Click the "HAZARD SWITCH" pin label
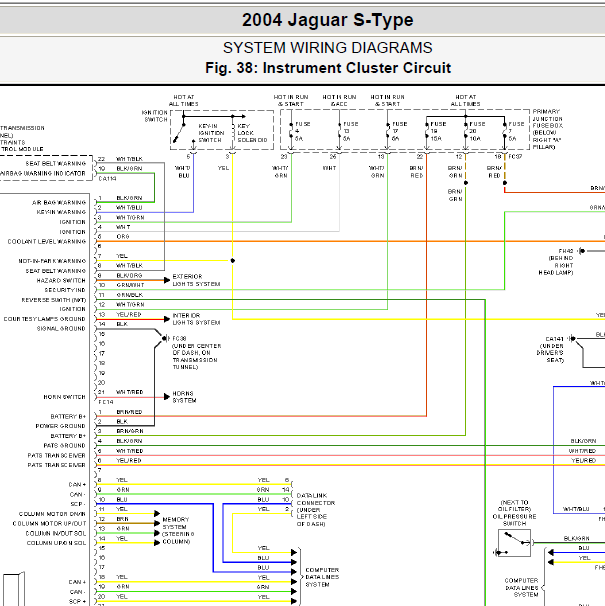This screenshot has height=606, width=605. (x=61, y=281)
